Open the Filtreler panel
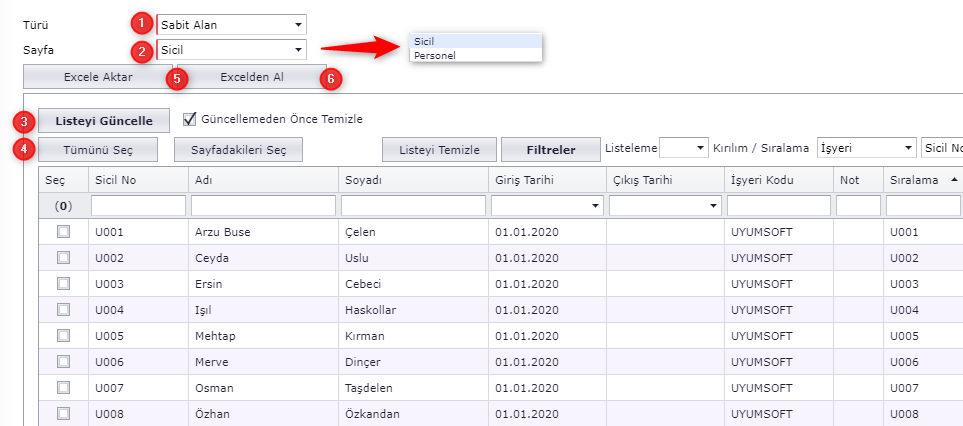Image resolution: width=963 pixels, height=426 pixels. [550, 149]
